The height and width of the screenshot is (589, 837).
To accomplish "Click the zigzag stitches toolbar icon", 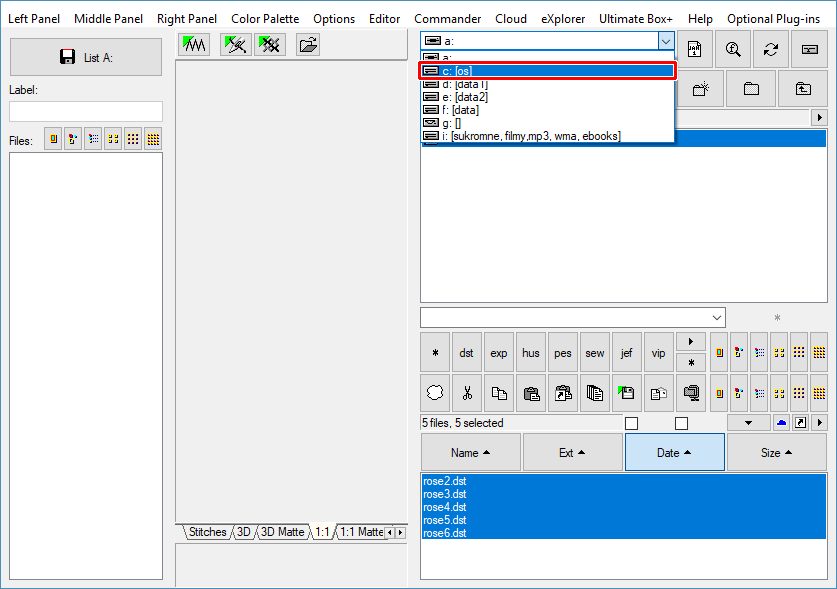I will click(195, 44).
